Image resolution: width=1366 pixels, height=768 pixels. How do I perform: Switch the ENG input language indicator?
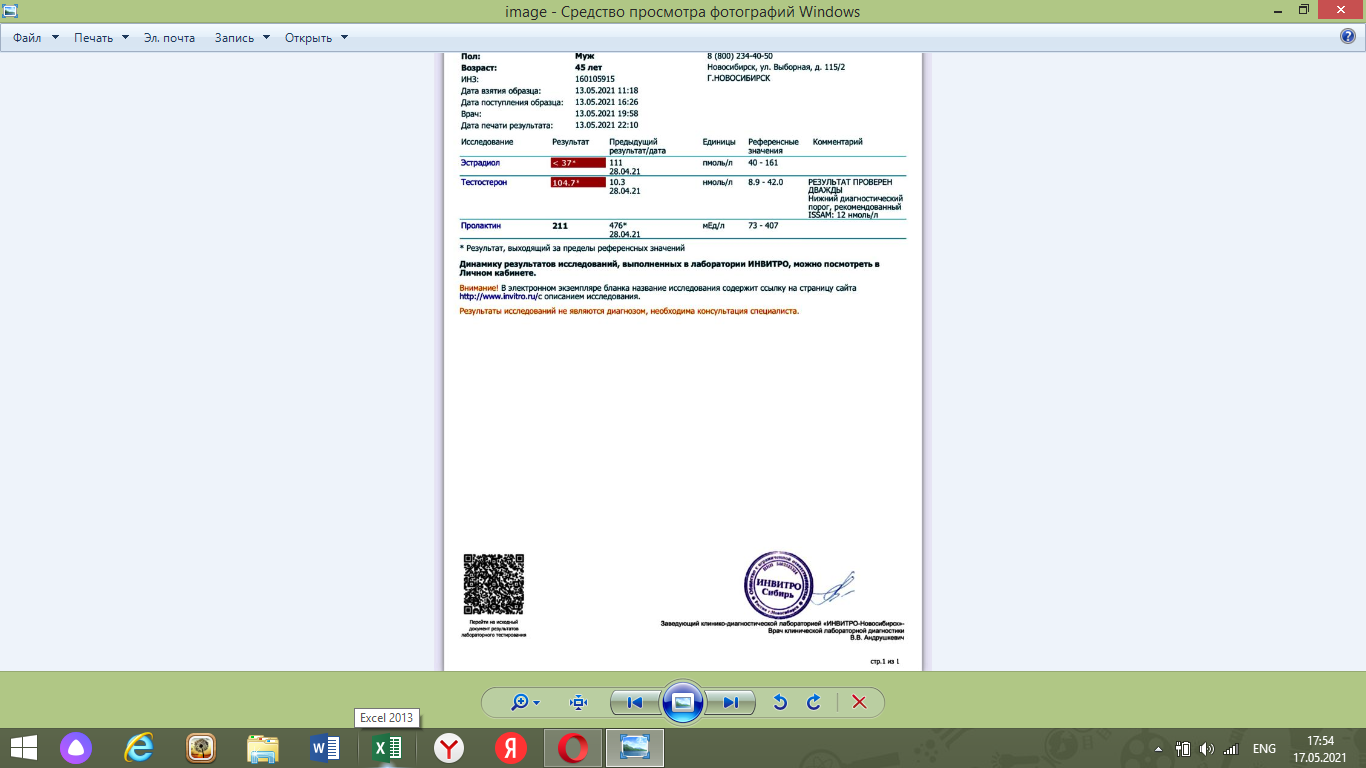tap(1264, 749)
